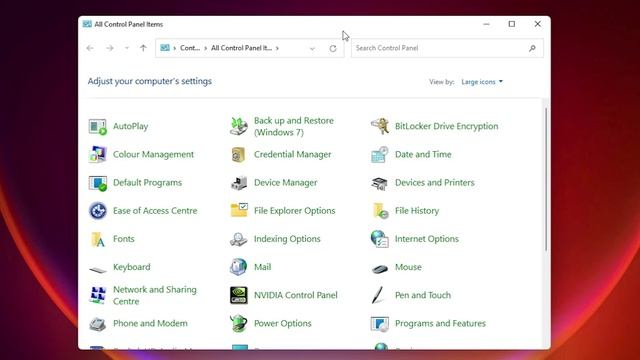
Task: Click NVIDIA Control Panel link text
Action: click(296, 295)
